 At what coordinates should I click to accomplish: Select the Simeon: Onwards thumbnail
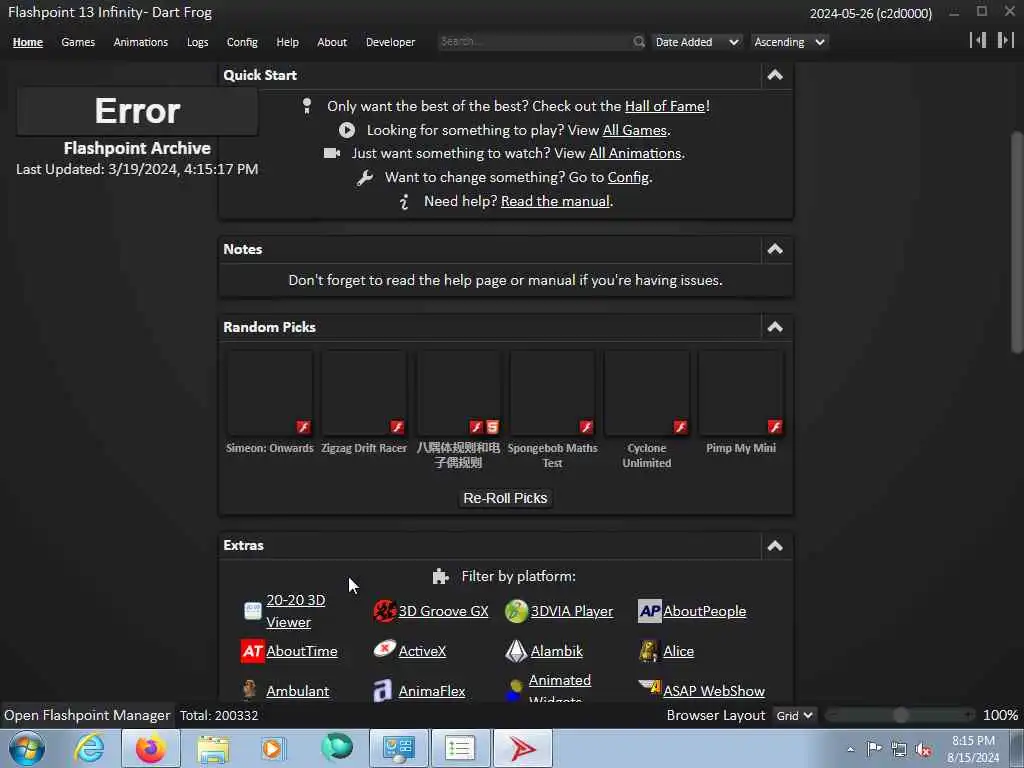pos(270,393)
